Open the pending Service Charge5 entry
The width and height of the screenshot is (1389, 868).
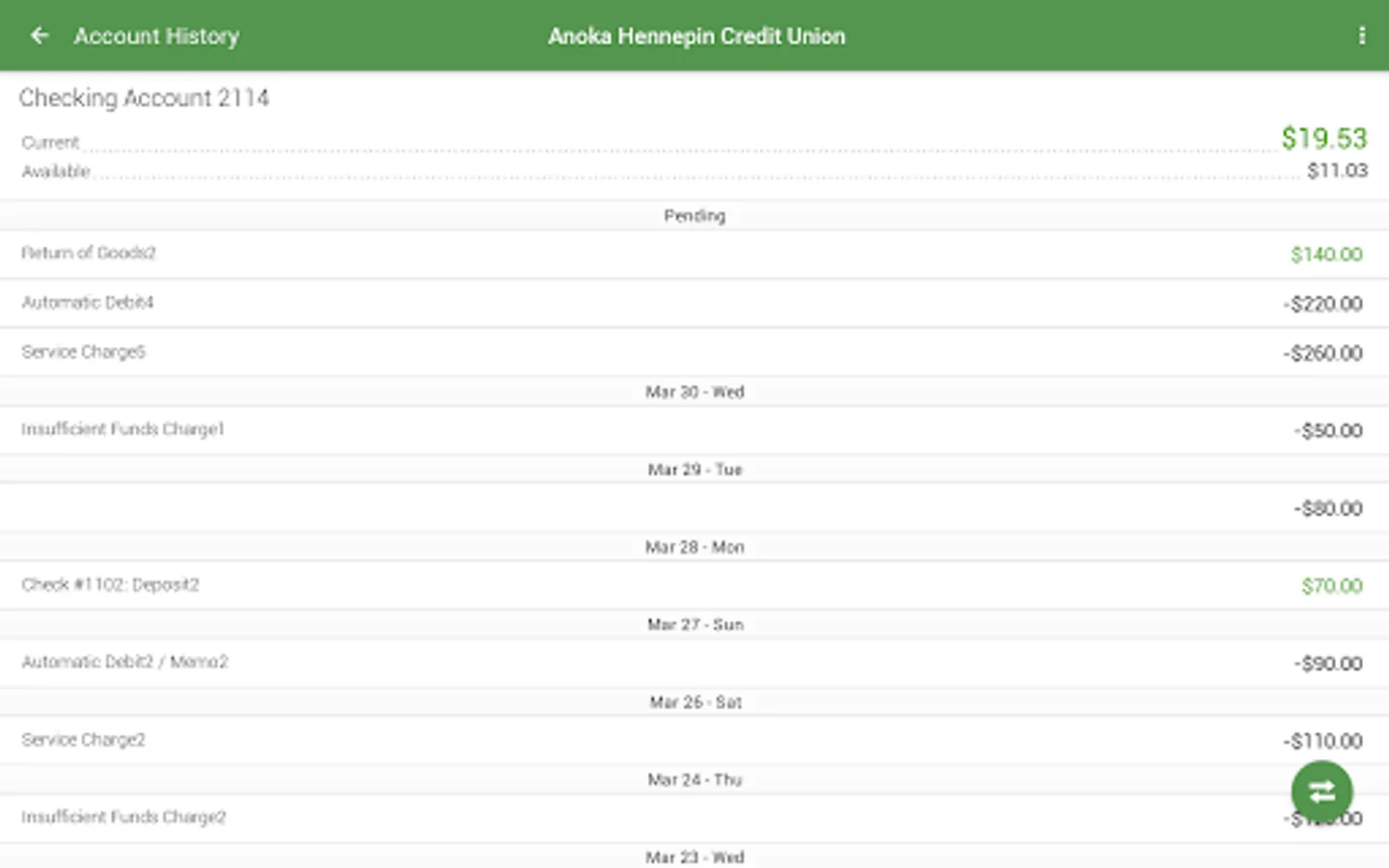coord(84,352)
